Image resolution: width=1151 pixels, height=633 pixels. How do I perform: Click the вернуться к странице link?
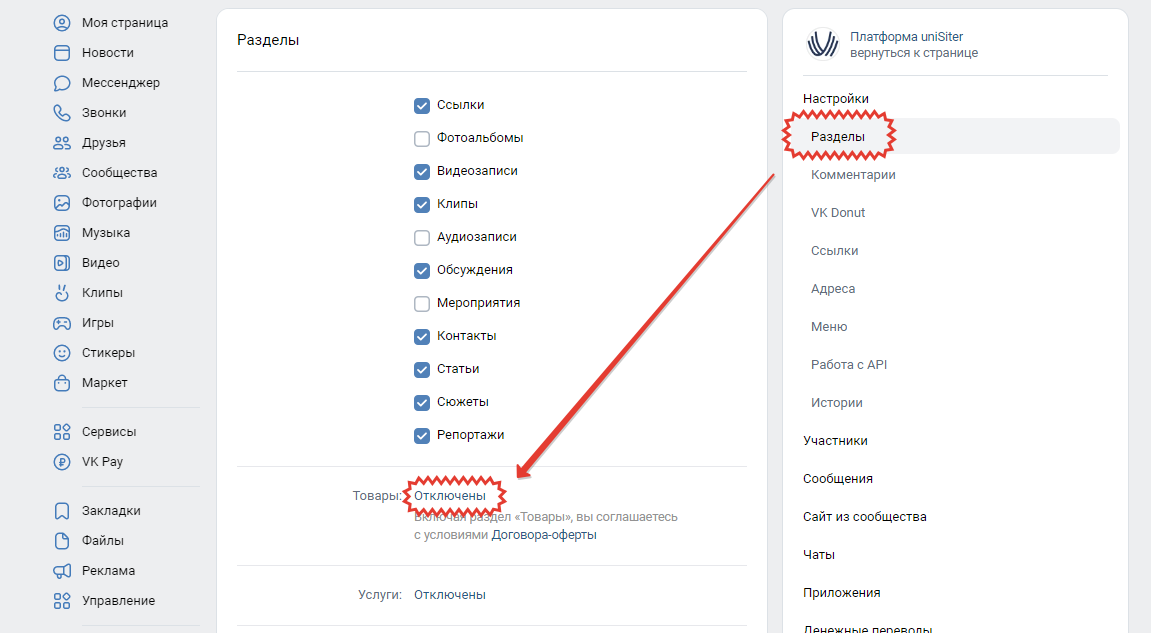(914, 53)
